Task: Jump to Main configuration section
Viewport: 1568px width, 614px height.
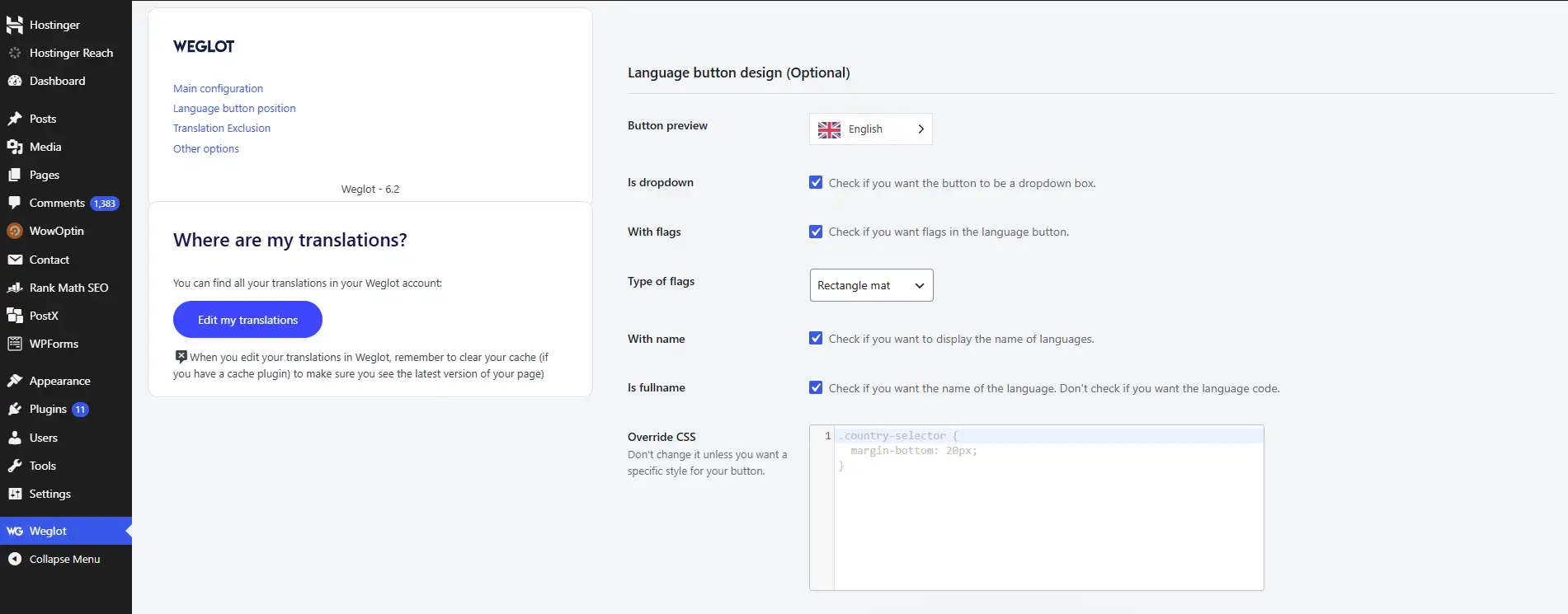Action: [x=218, y=88]
